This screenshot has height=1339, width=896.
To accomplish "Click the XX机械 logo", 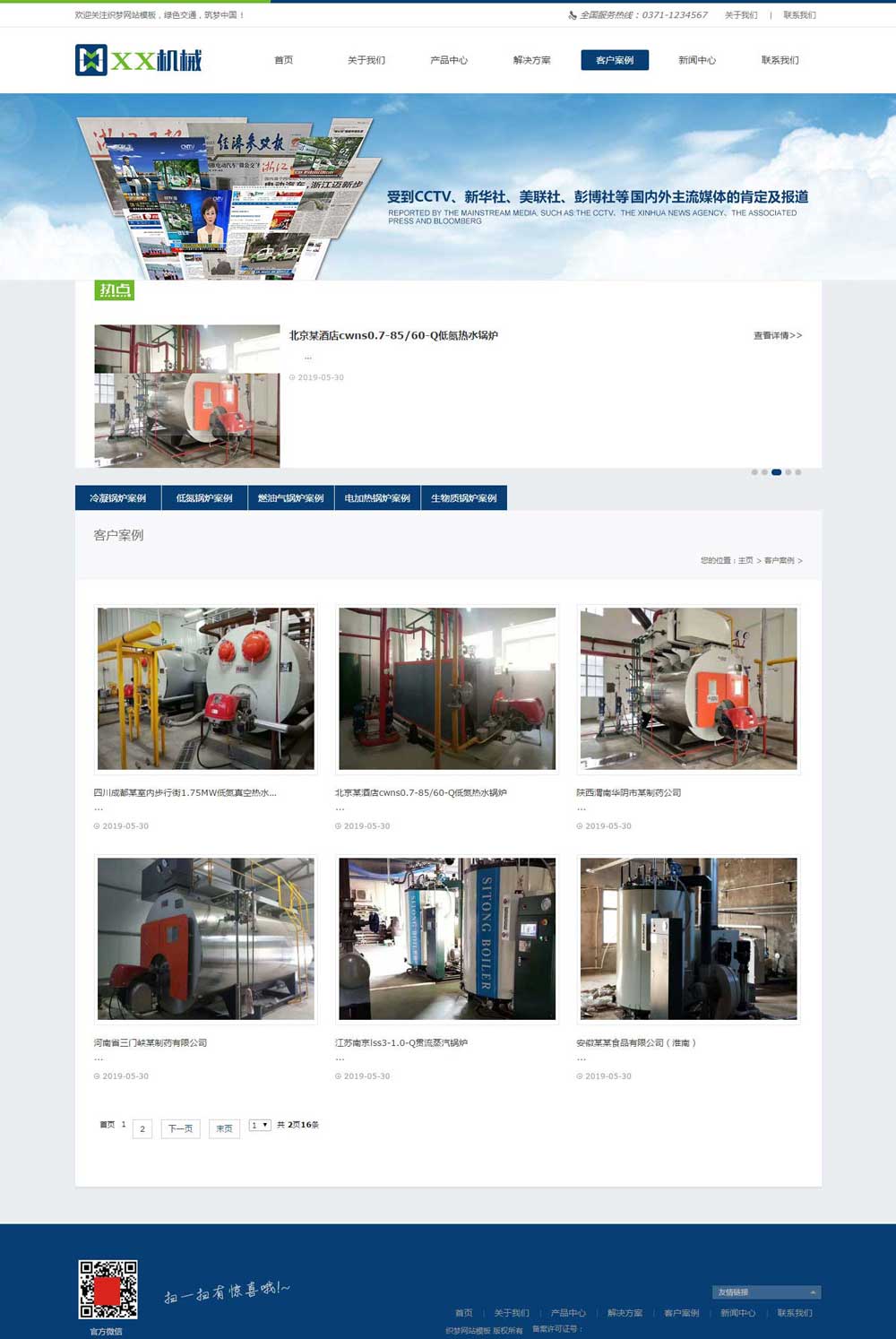I will 139,60.
